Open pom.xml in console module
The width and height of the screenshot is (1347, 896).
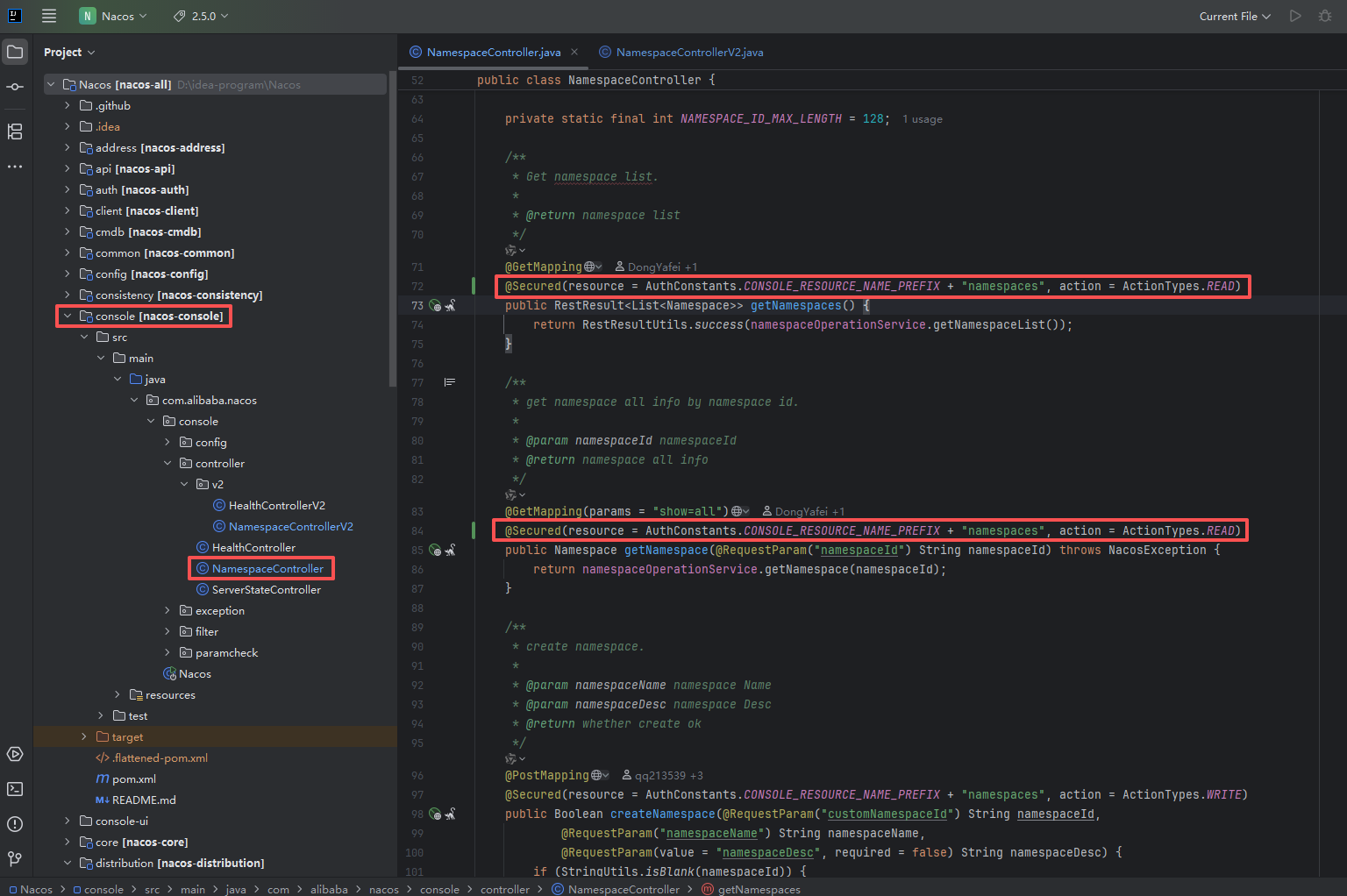pyautogui.click(x=126, y=779)
